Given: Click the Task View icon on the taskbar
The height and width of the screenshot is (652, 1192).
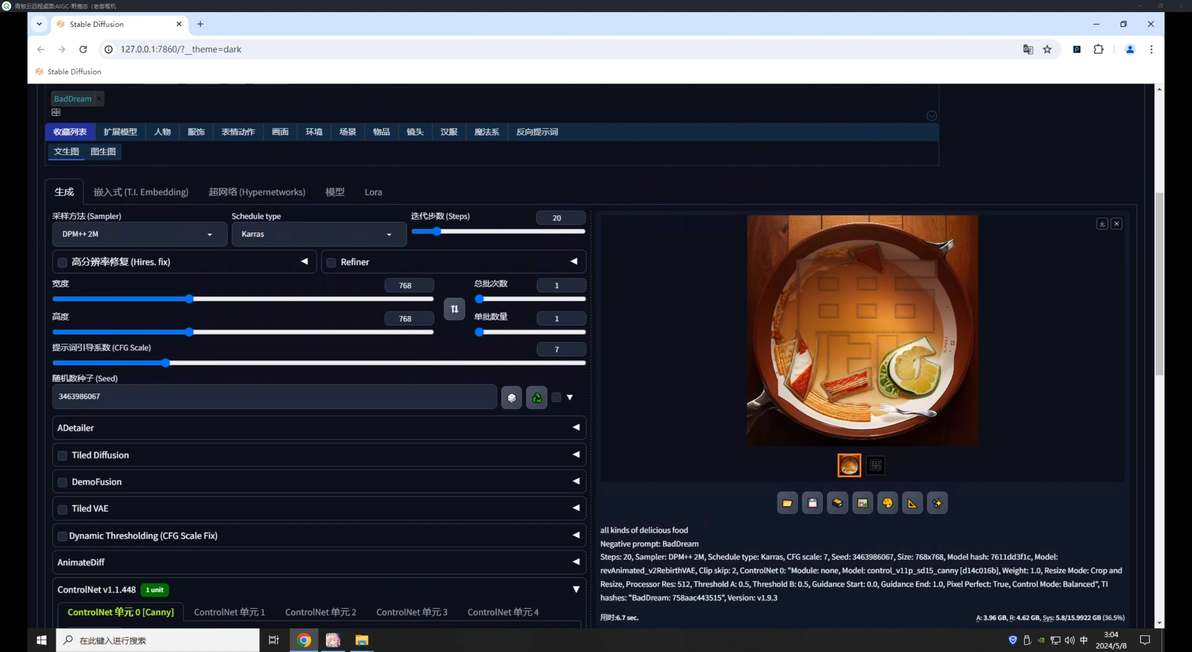Looking at the screenshot, I should click(274, 640).
